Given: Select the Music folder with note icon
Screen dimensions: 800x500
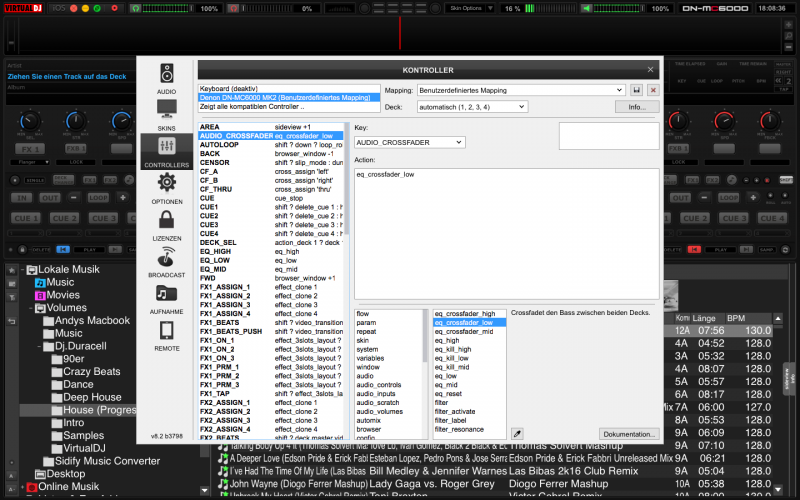Looking at the screenshot, I should (55, 282).
